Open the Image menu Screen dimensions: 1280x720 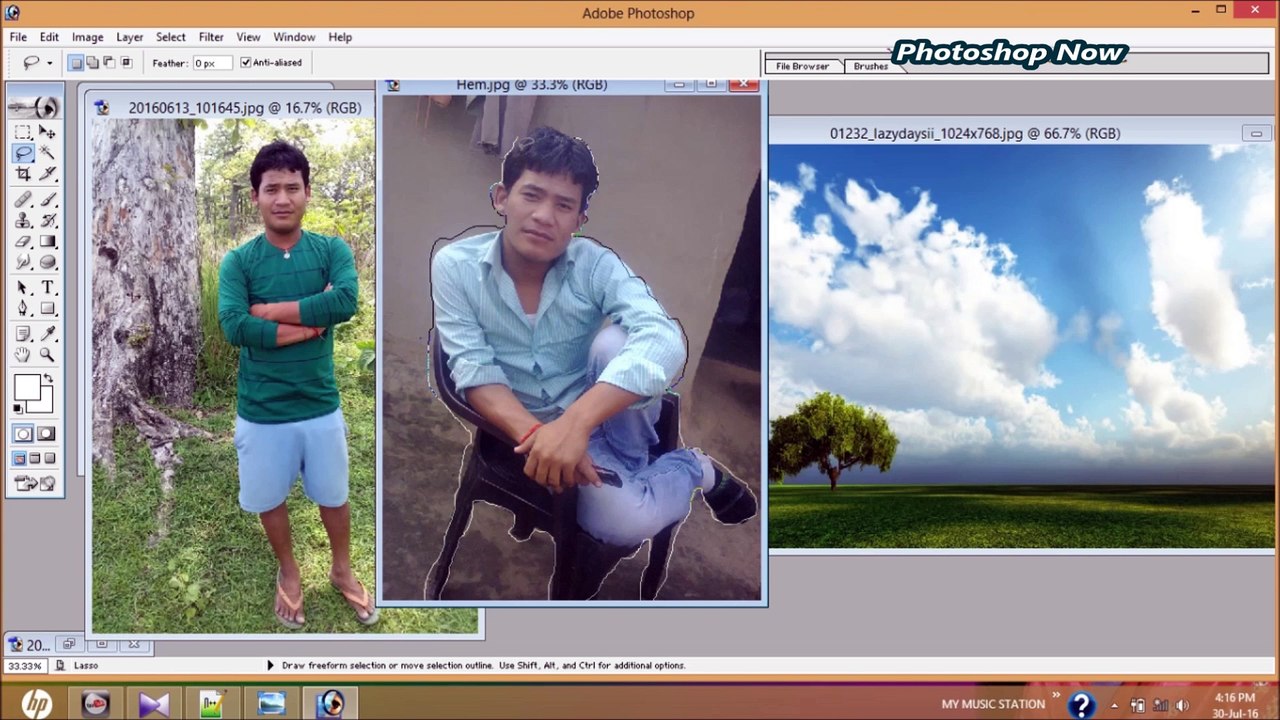pos(87,37)
